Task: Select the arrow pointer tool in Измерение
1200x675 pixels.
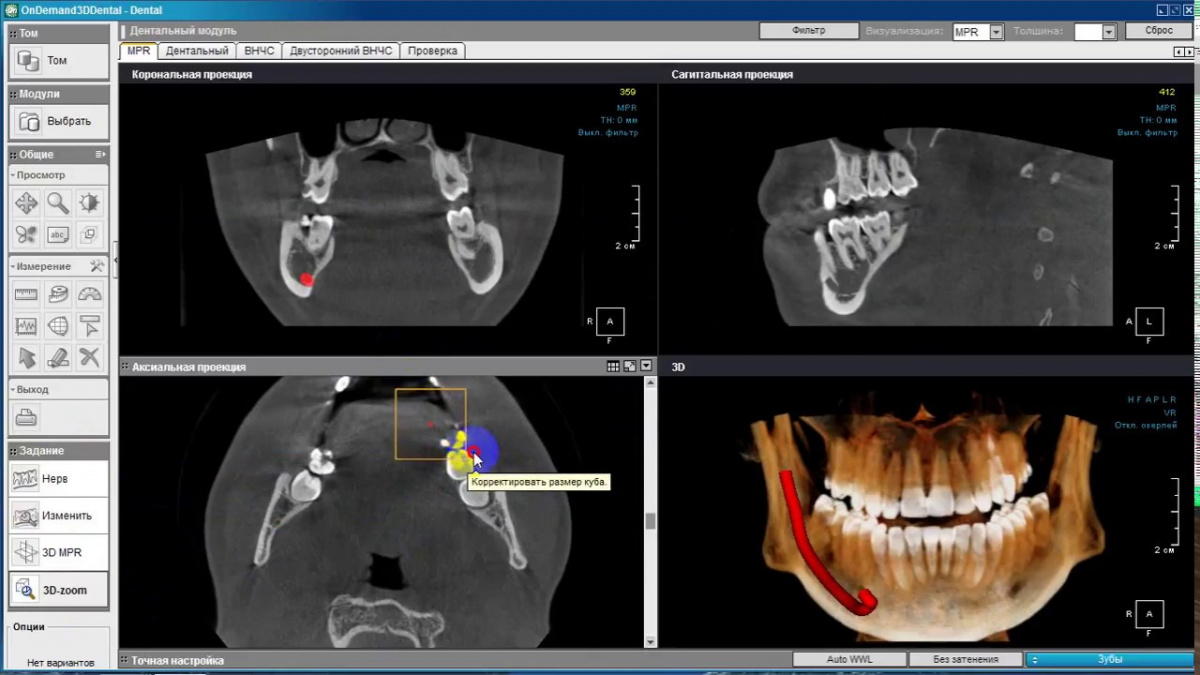Action: [26, 356]
